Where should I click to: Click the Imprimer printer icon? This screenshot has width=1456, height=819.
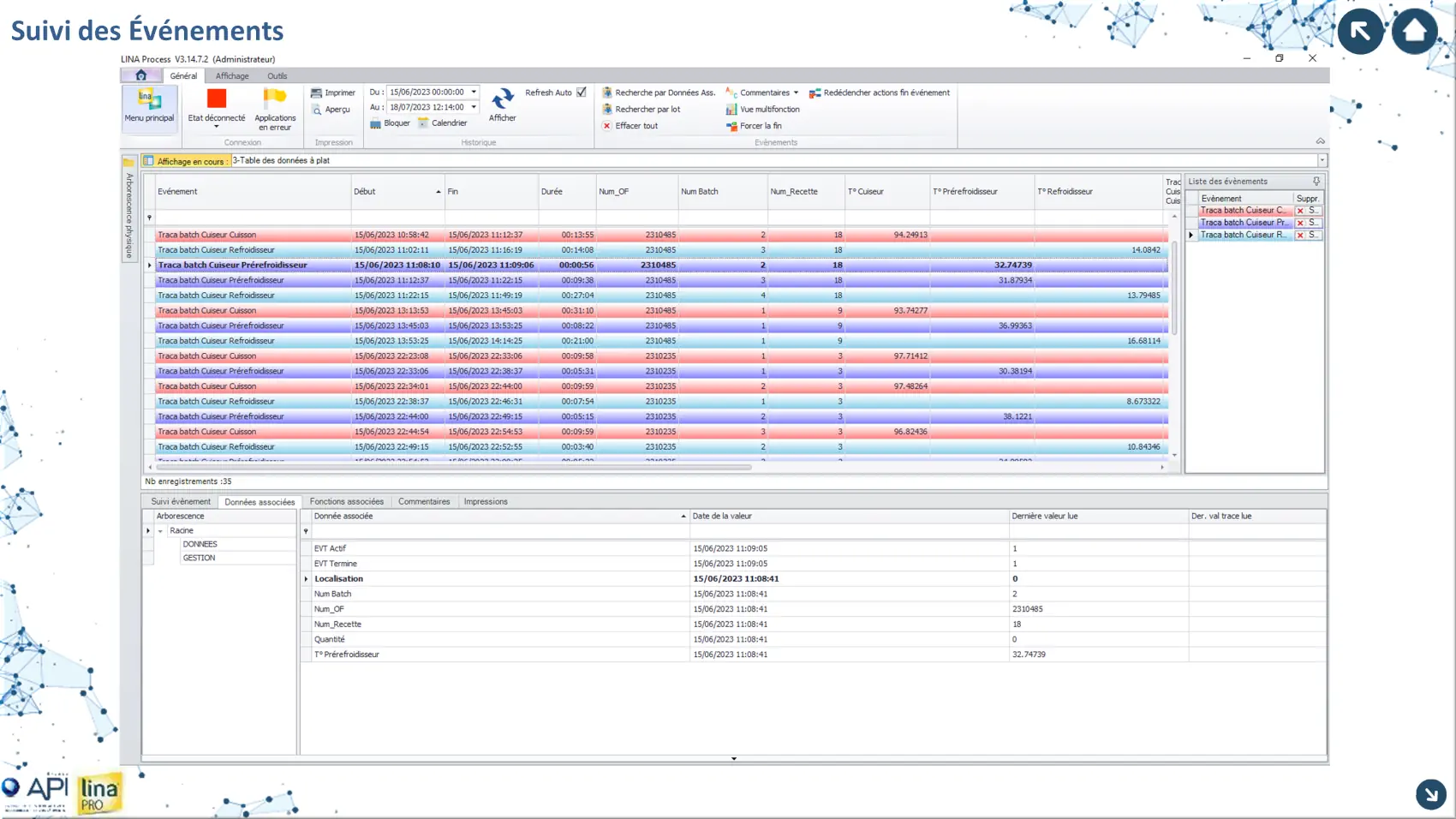pos(317,93)
